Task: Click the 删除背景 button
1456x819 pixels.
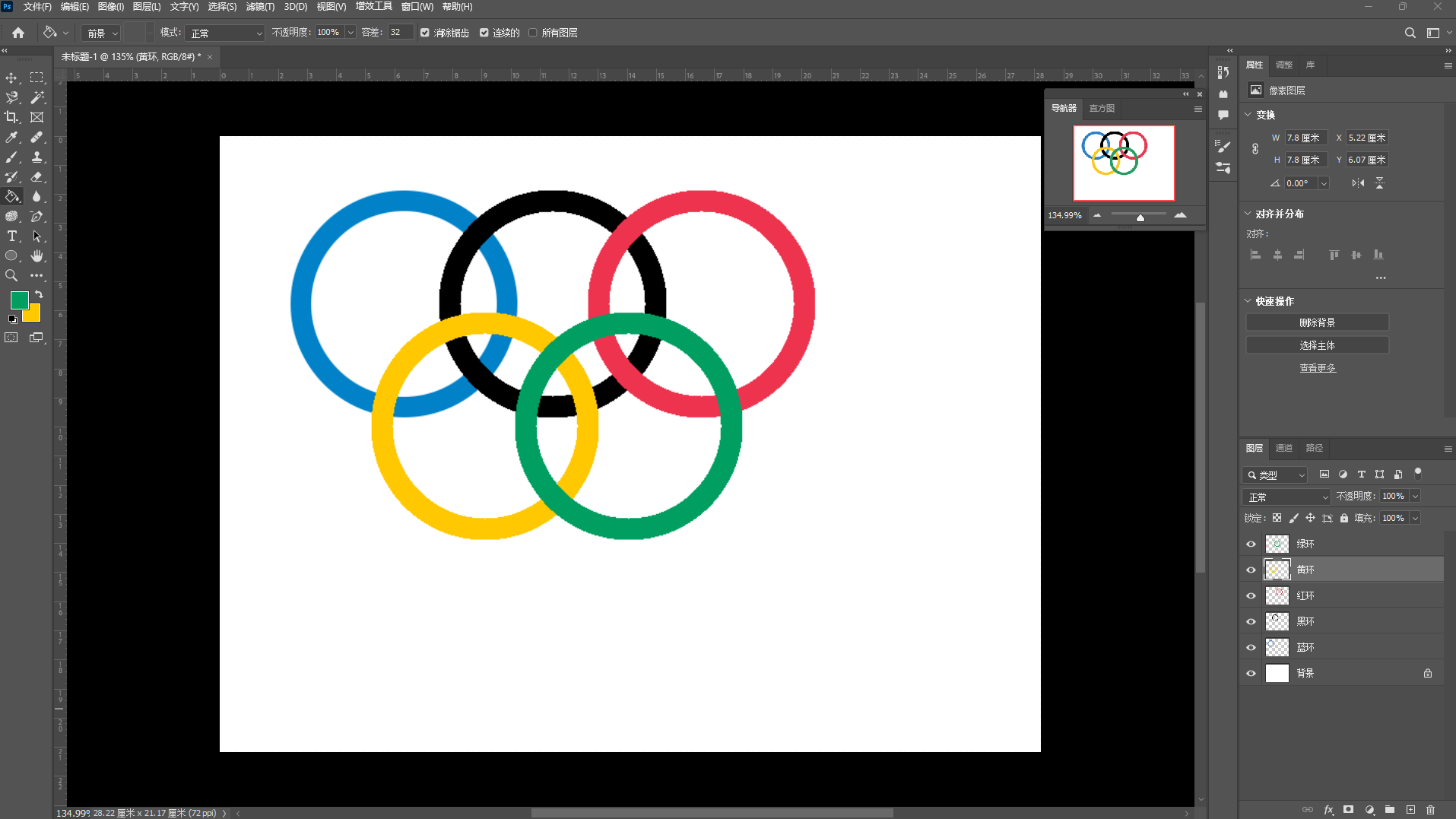Action: (x=1317, y=322)
